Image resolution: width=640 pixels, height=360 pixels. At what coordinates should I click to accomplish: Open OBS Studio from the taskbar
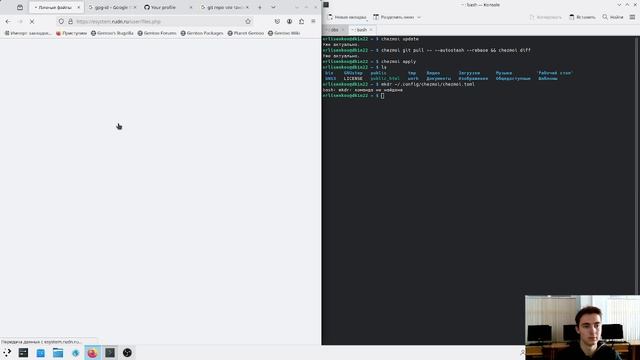pyautogui.click(x=127, y=353)
